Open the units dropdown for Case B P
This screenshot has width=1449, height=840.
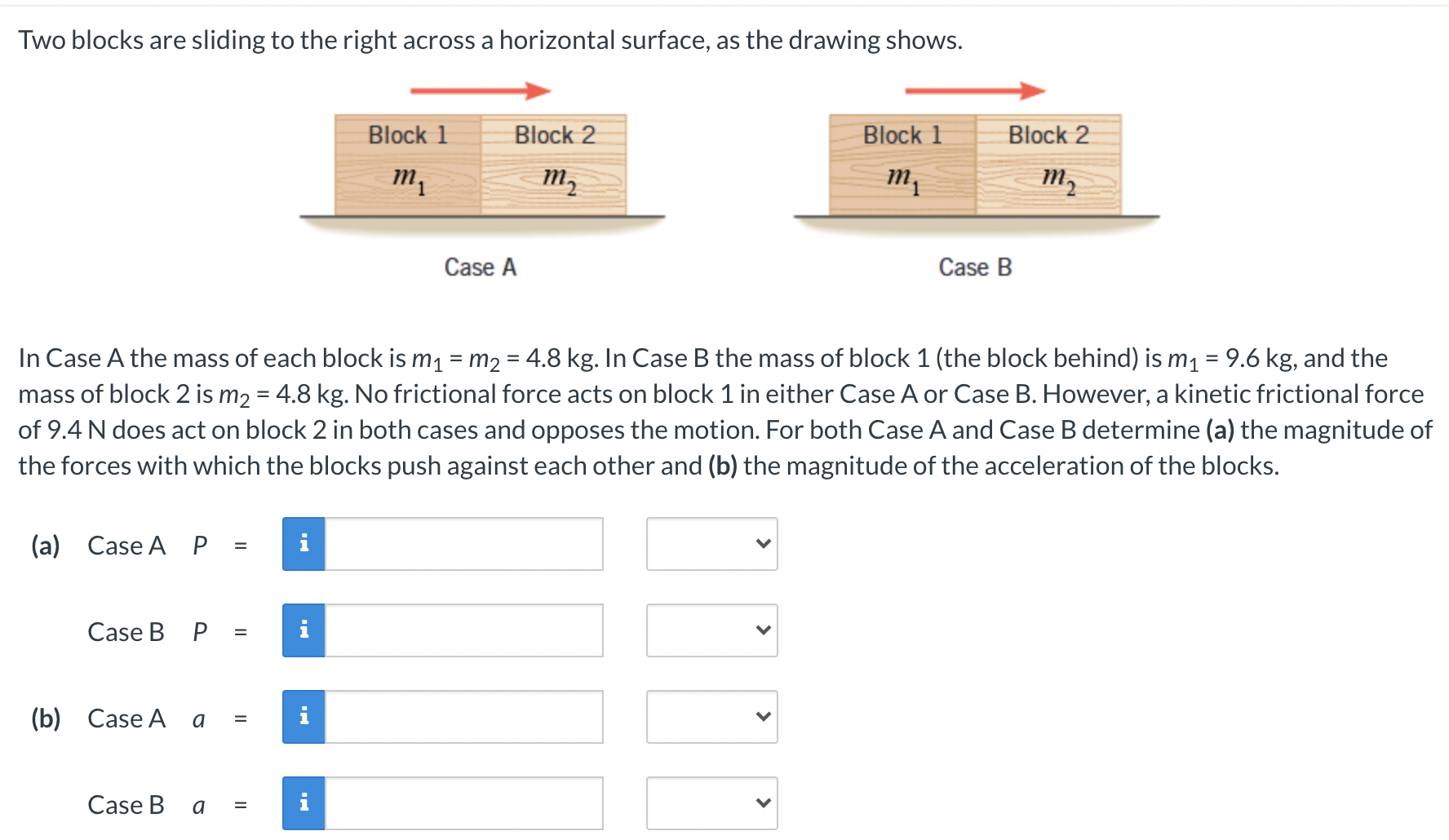pos(710,630)
